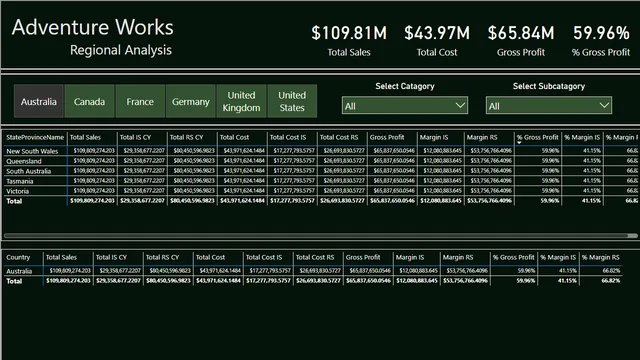
Task: Click the Adventure Works title
Action: 93,27
